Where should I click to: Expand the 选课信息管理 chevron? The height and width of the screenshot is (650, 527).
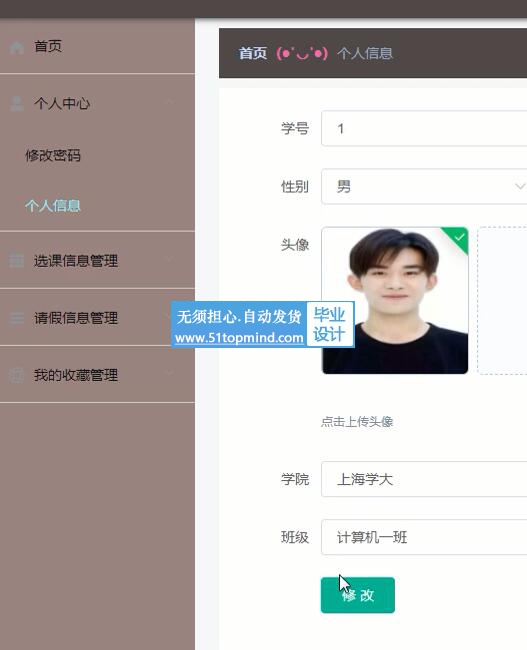point(169,259)
